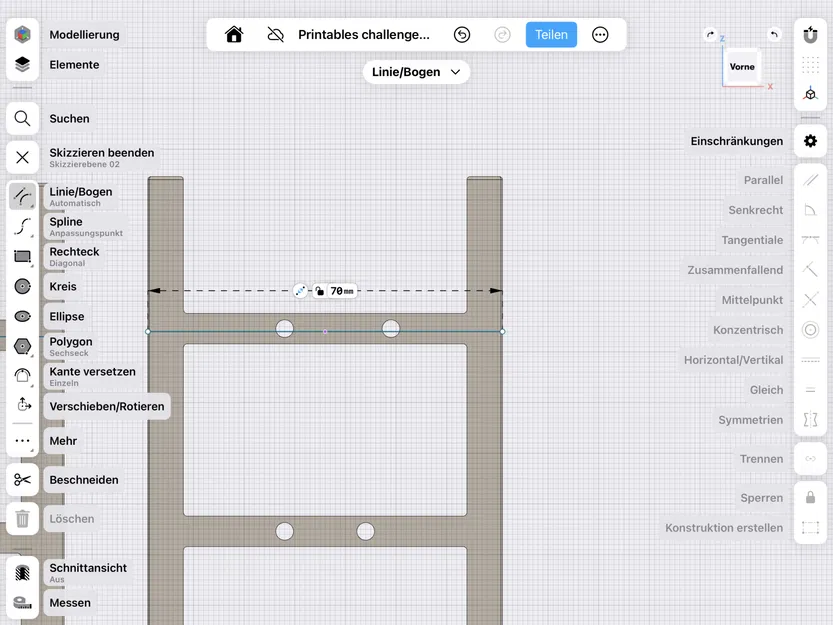Toggle Konstruktion erstellen dashed rectangle icon
Image resolution: width=833 pixels, height=625 pixels.
click(x=810, y=528)
